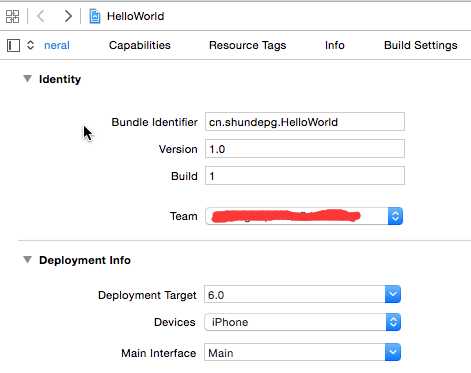Viewport: 471px width, 373px height.
Task: Collapse the Deployment Info section triangle
Action: pos(28,260)
